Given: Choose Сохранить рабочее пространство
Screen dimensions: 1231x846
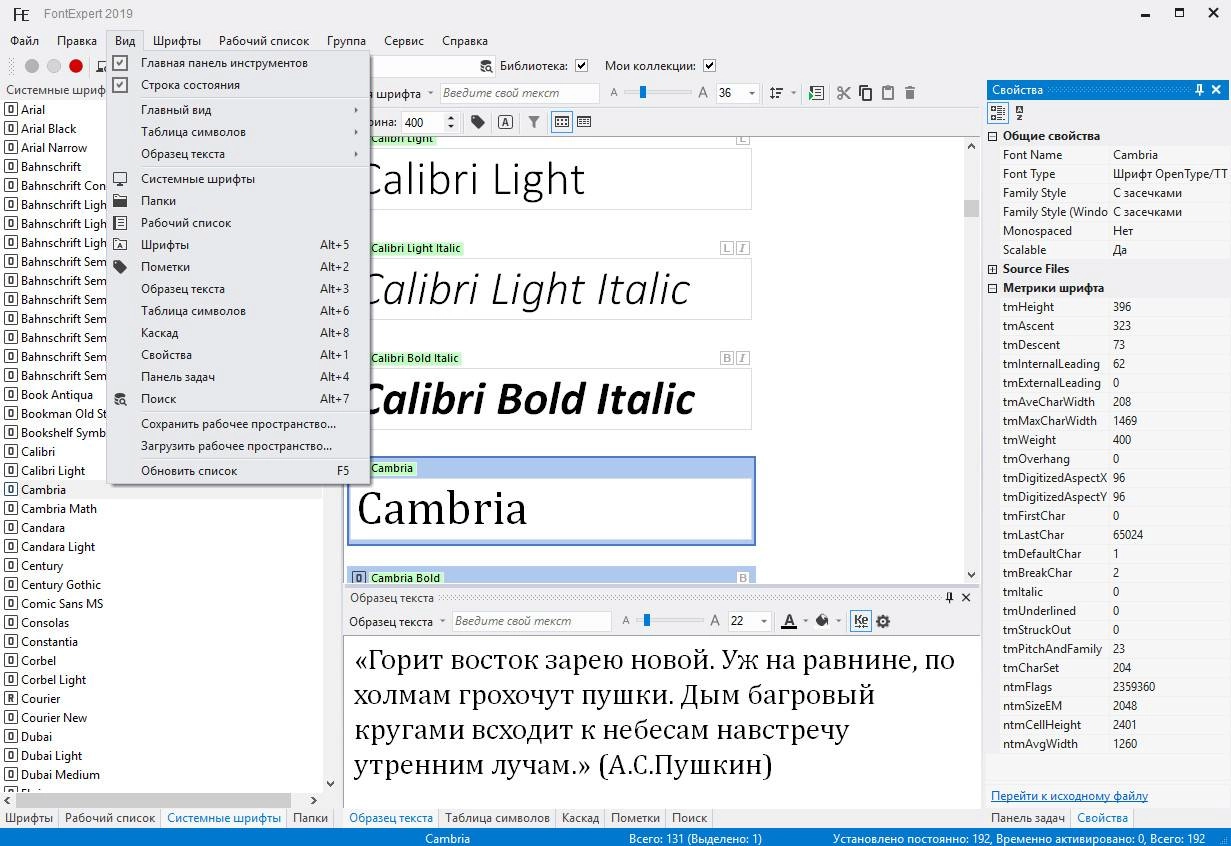Looking at the screenshot, I should (239, 424).
